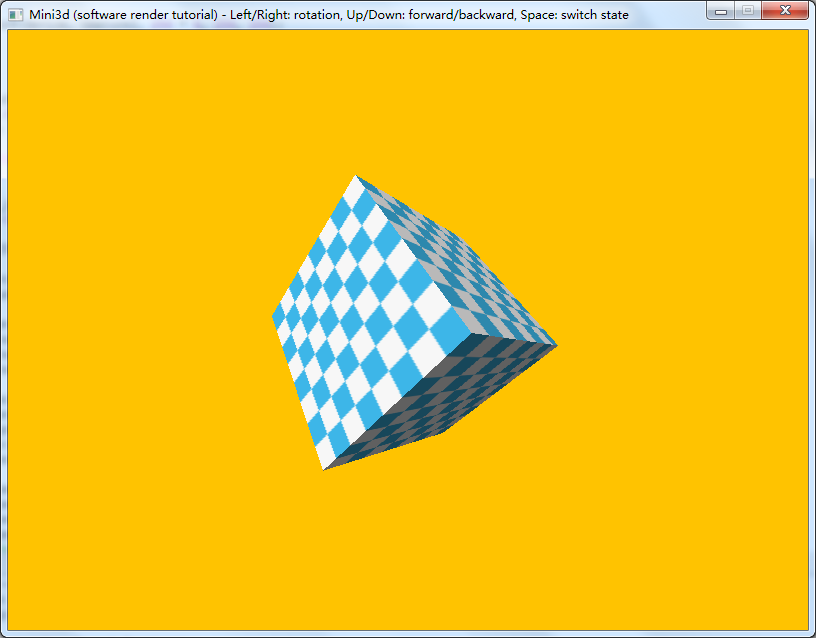Click the gray-tinted upper-right face of cube

coord(460,270)
